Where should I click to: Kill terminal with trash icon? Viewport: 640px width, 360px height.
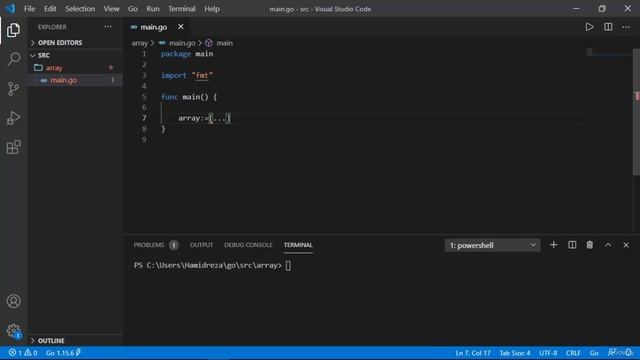(589, 245)
